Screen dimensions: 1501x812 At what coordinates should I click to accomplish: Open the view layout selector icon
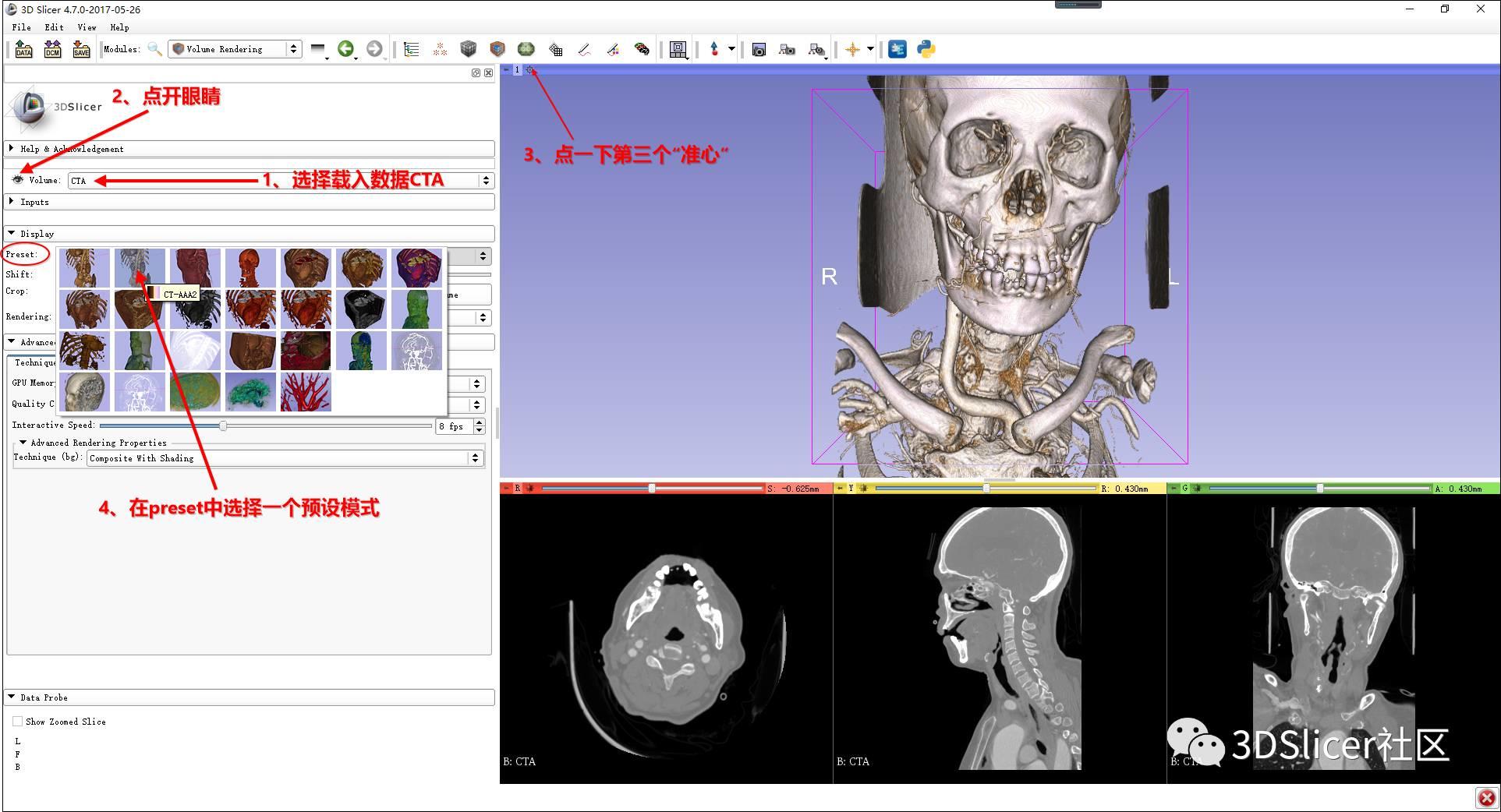678,50
